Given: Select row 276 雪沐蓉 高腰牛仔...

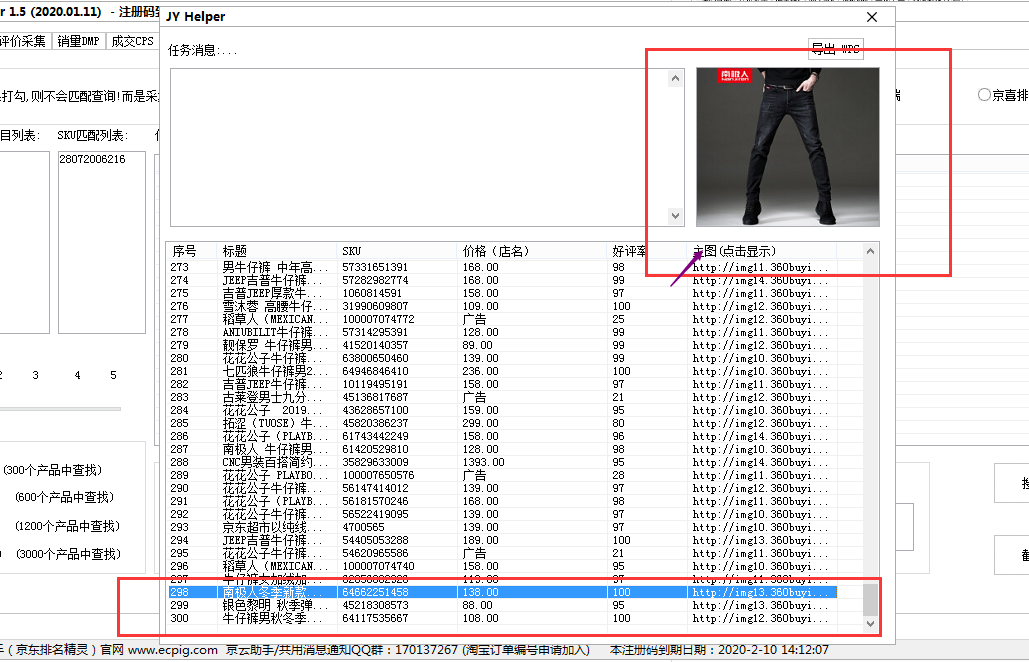Looking at the screenshot, I should [501, 306].
